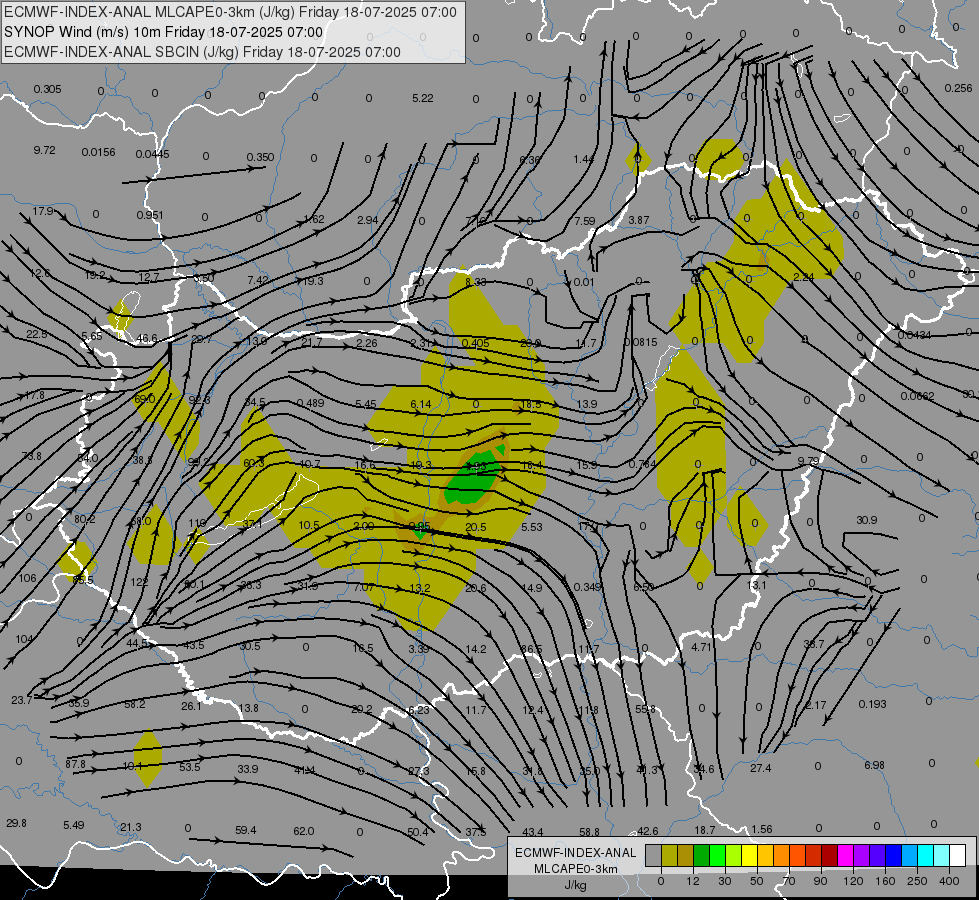Select the cyan legend swatch
Viewport: 979px width, 900px height.
point(925,855)
